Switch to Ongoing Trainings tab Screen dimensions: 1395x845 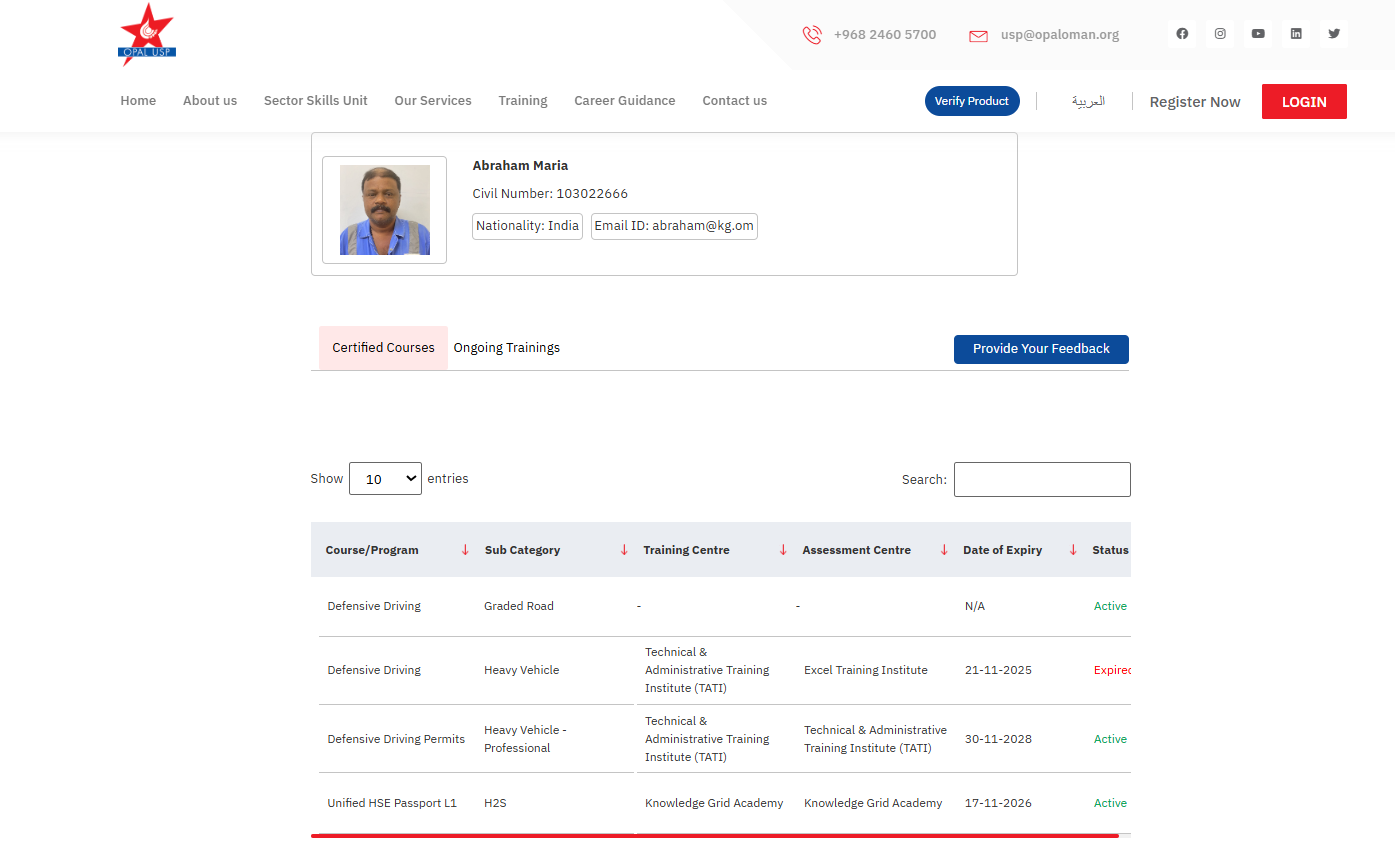coord(506,348)
